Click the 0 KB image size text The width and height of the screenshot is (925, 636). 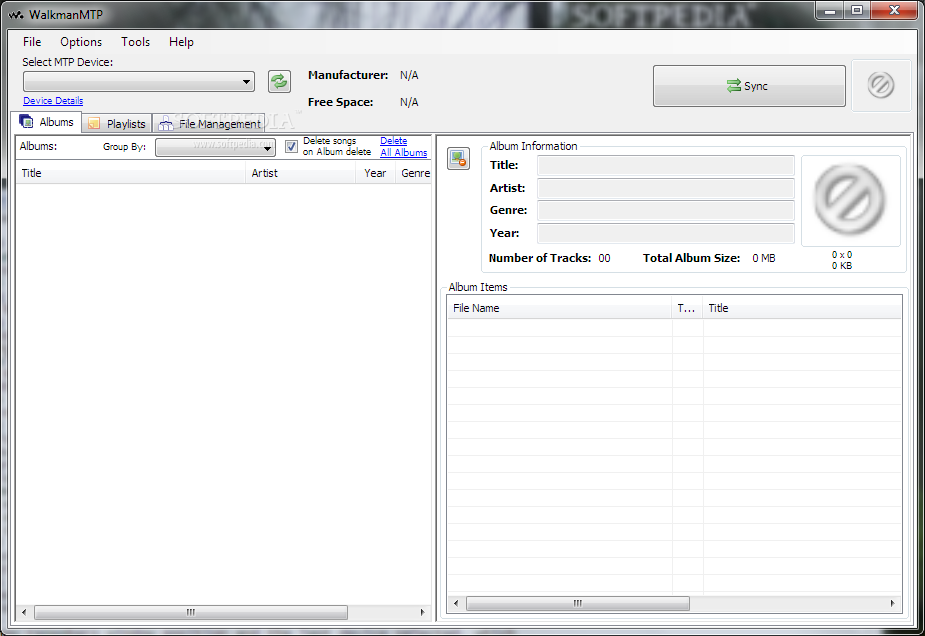coord(842,266)
